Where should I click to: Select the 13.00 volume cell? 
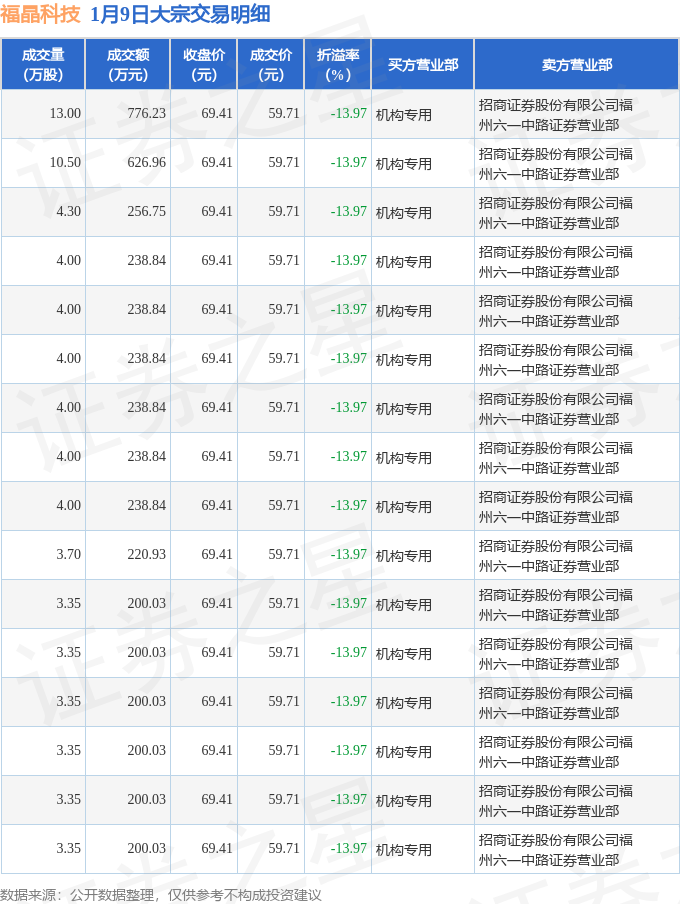coord(65,113)
